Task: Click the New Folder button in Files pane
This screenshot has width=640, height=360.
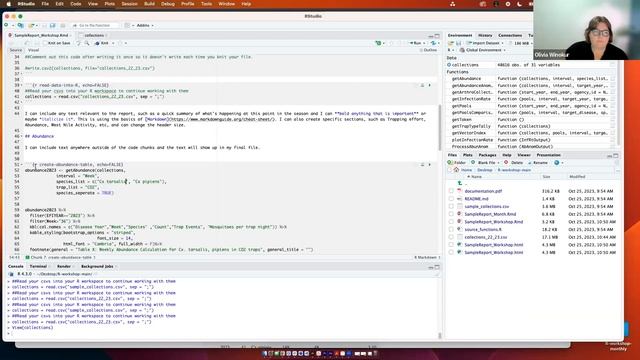Action: click(x=457, y=162)
